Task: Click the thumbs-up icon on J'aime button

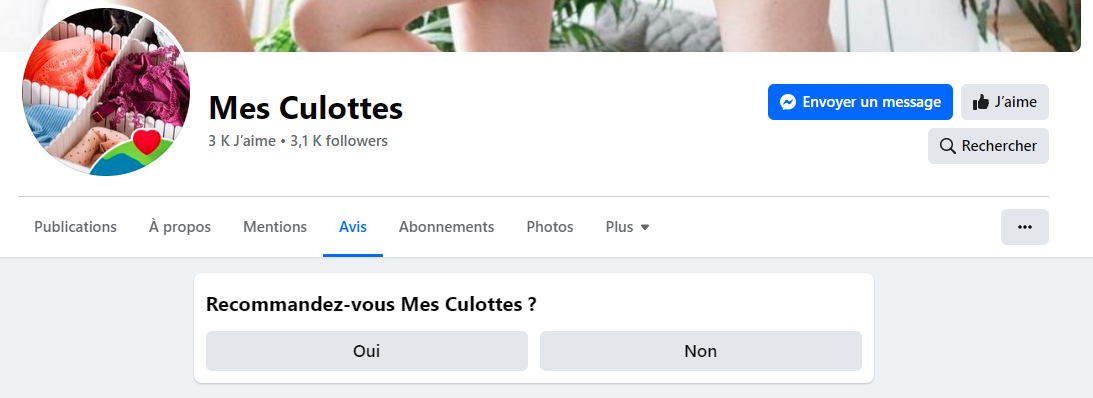Action: (981, 102)
